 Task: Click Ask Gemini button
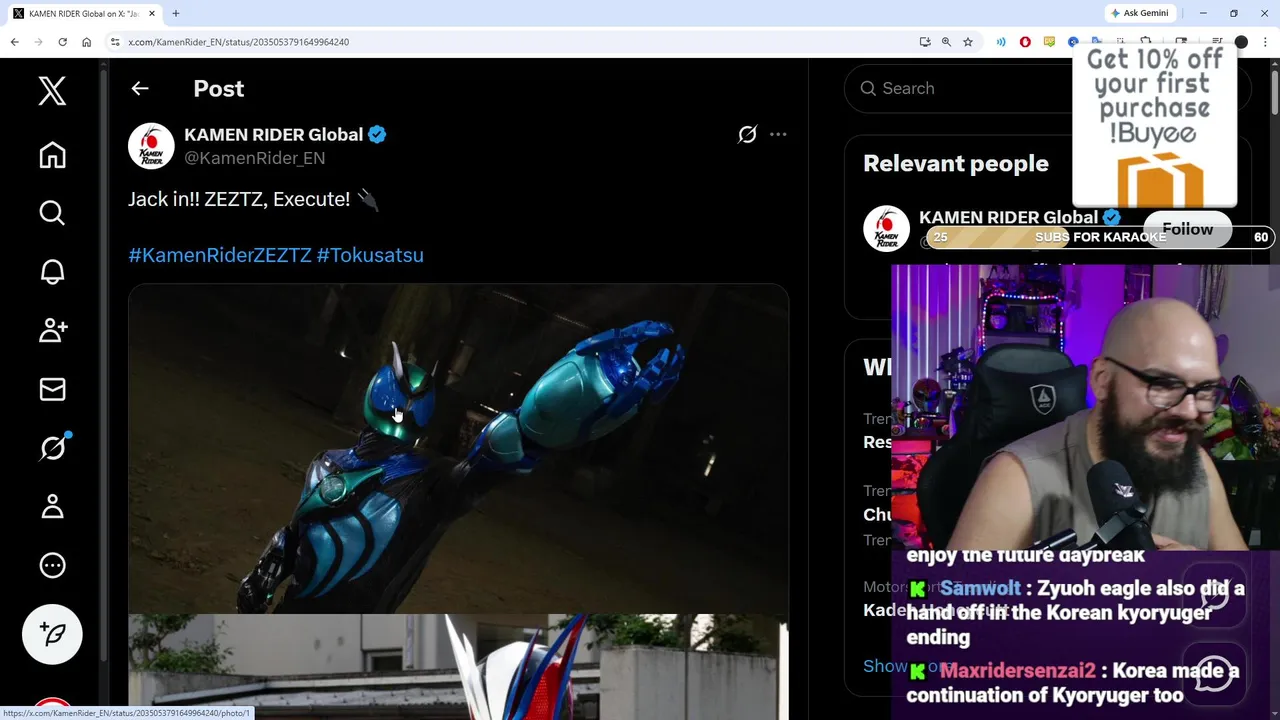(1139, 13)
